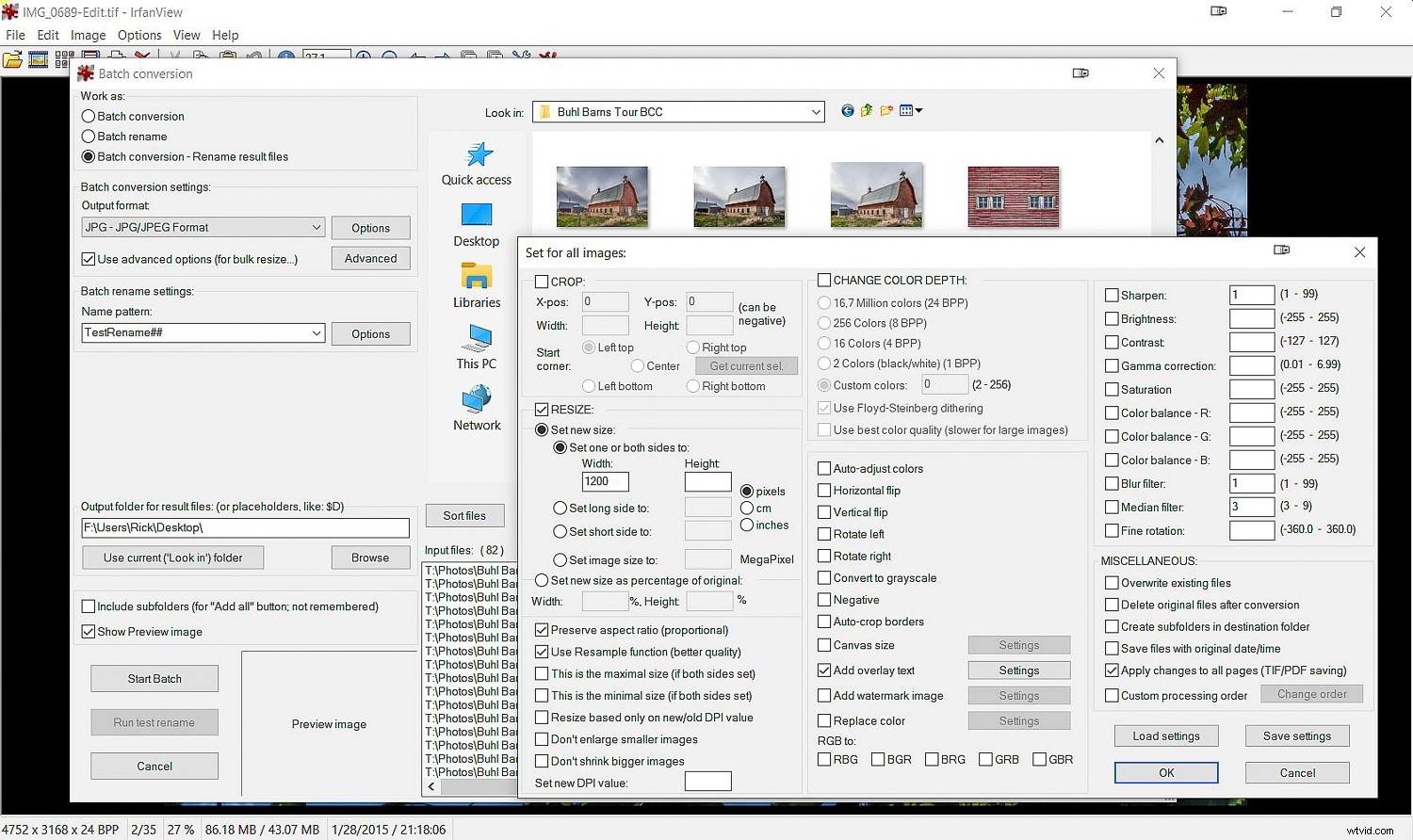Uncheck Preserve aspect ratio (proportional)

542,629
